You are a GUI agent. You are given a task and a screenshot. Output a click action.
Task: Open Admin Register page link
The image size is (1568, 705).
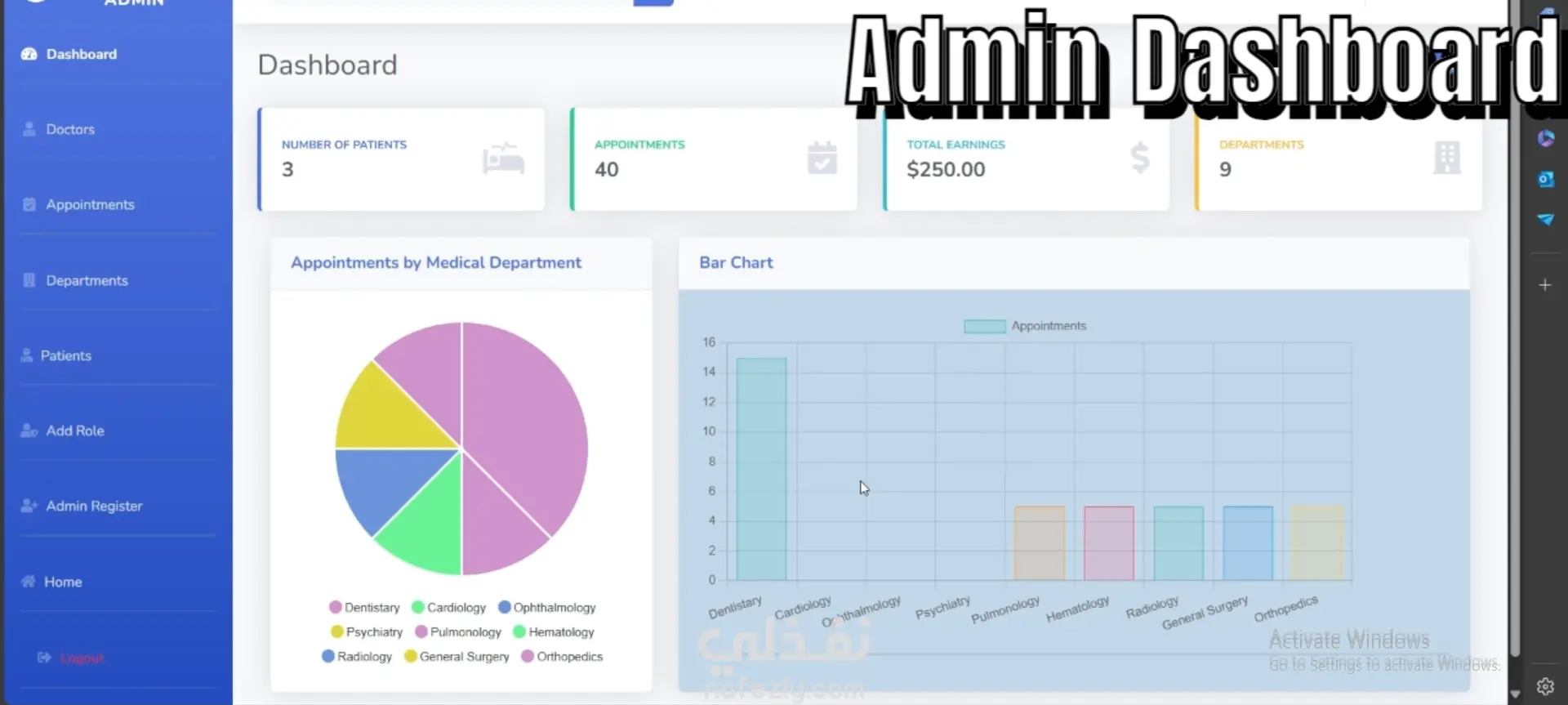pyautogui.click(x=94, y=506)
